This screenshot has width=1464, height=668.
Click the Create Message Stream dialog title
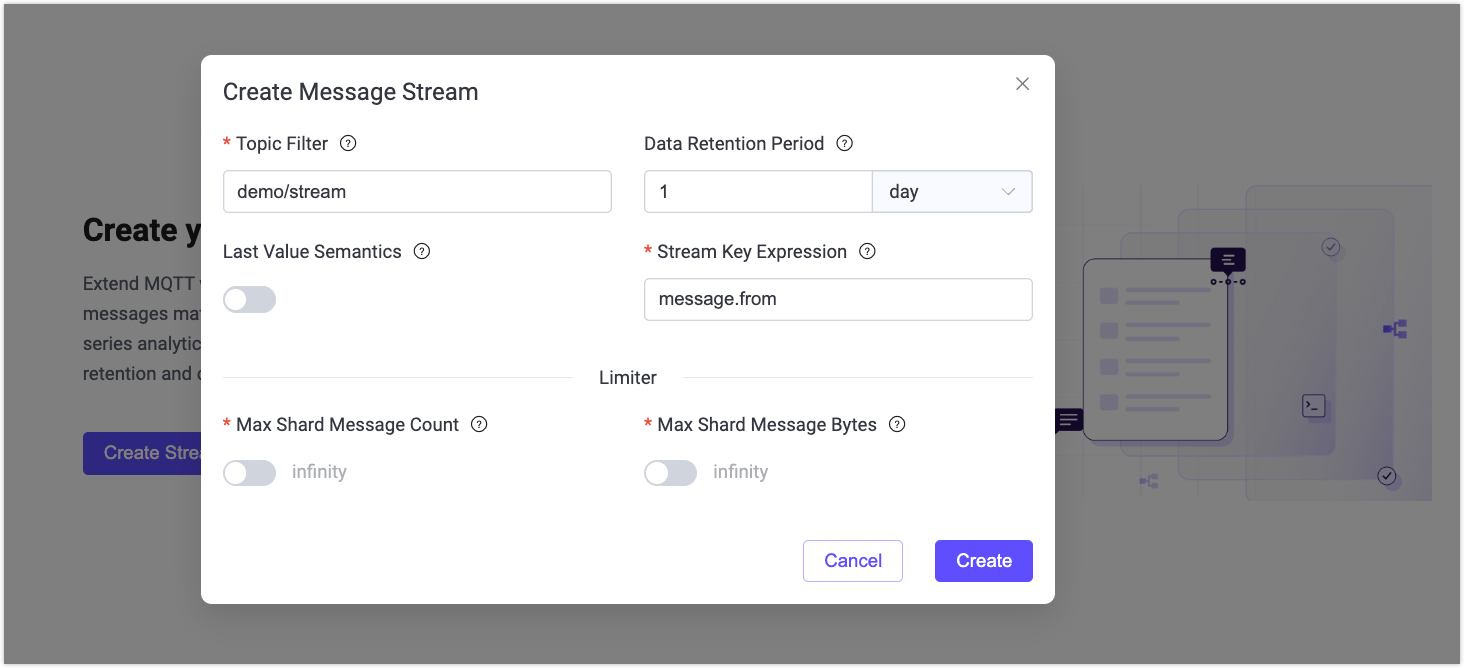pyautogui.click(x=350, y=91)
